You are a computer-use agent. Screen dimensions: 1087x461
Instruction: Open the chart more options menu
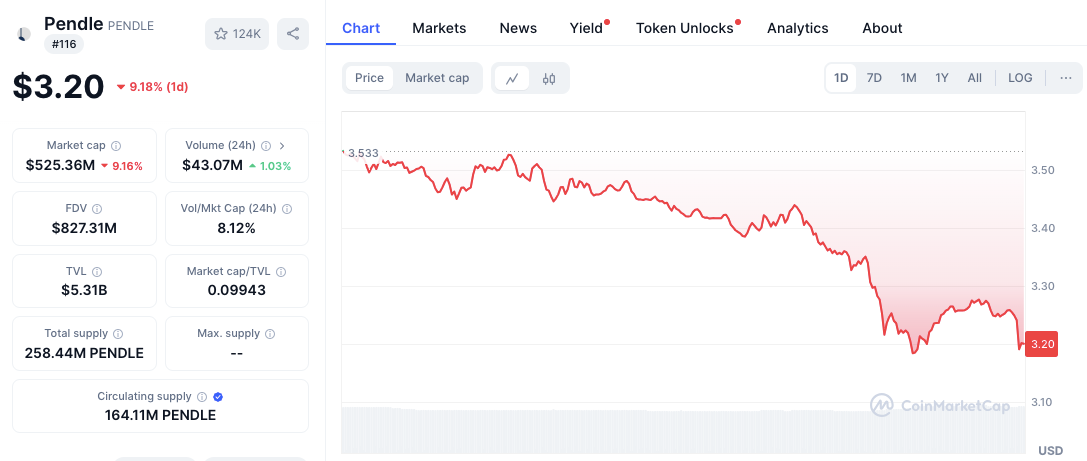click(x=1066, y=78)
